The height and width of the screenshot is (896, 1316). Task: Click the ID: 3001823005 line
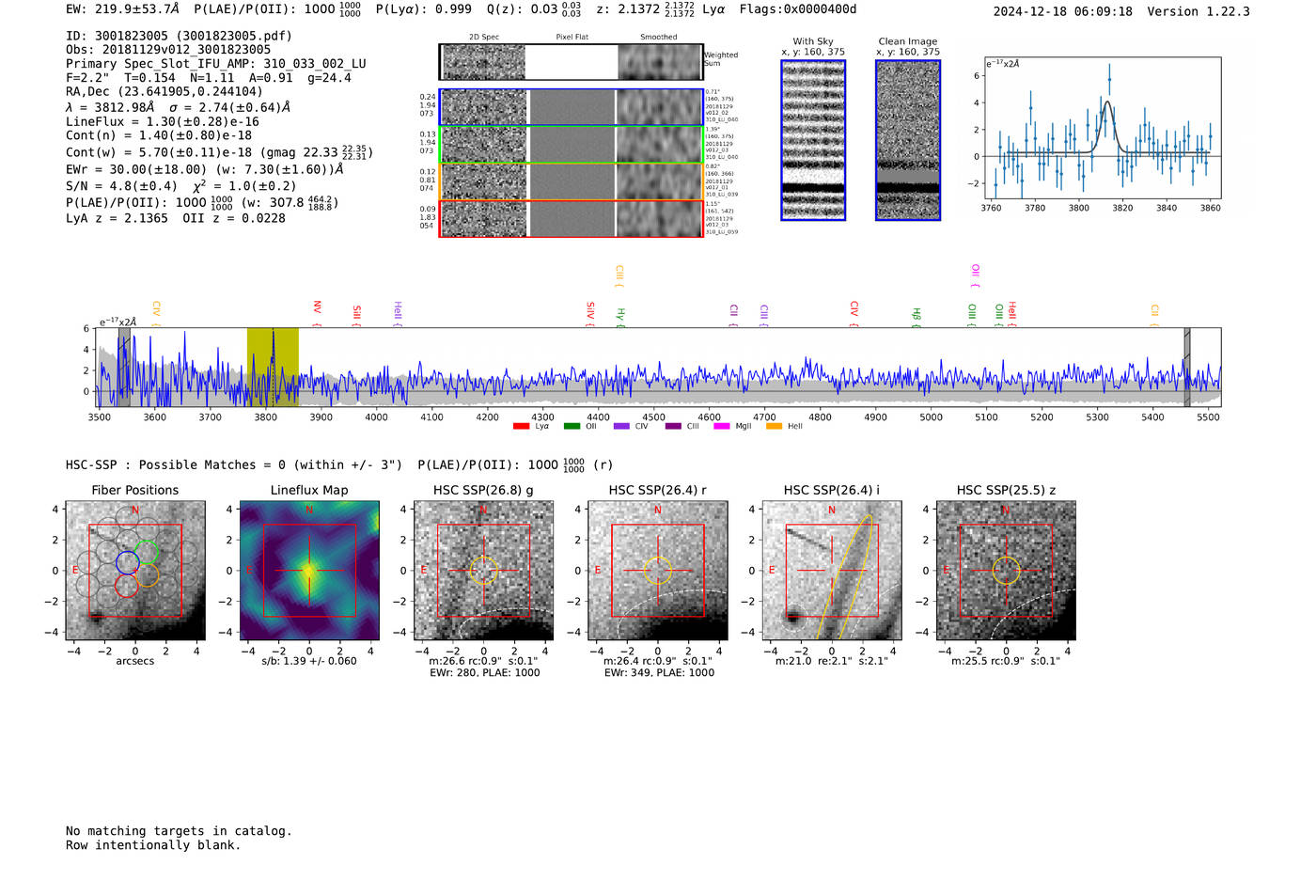[x=179, y=36]
